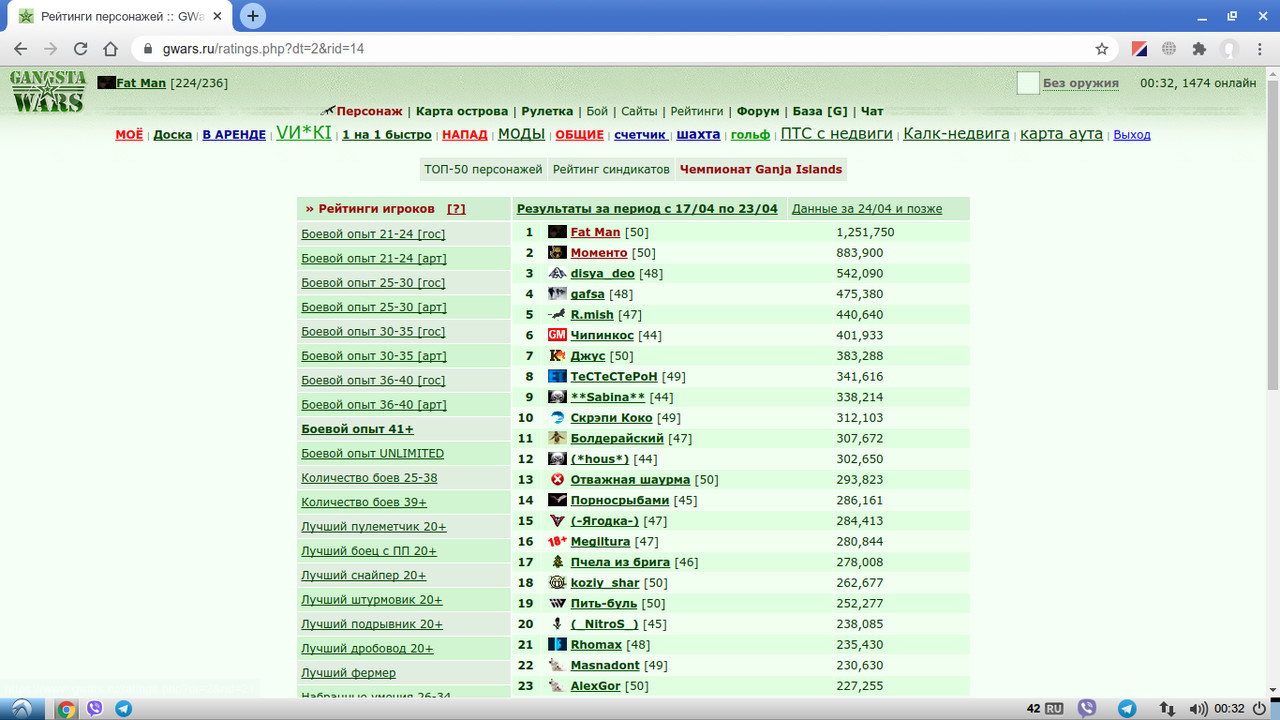
Task: Click the icon next to Пчела из брига
Action: click(557, 562)
